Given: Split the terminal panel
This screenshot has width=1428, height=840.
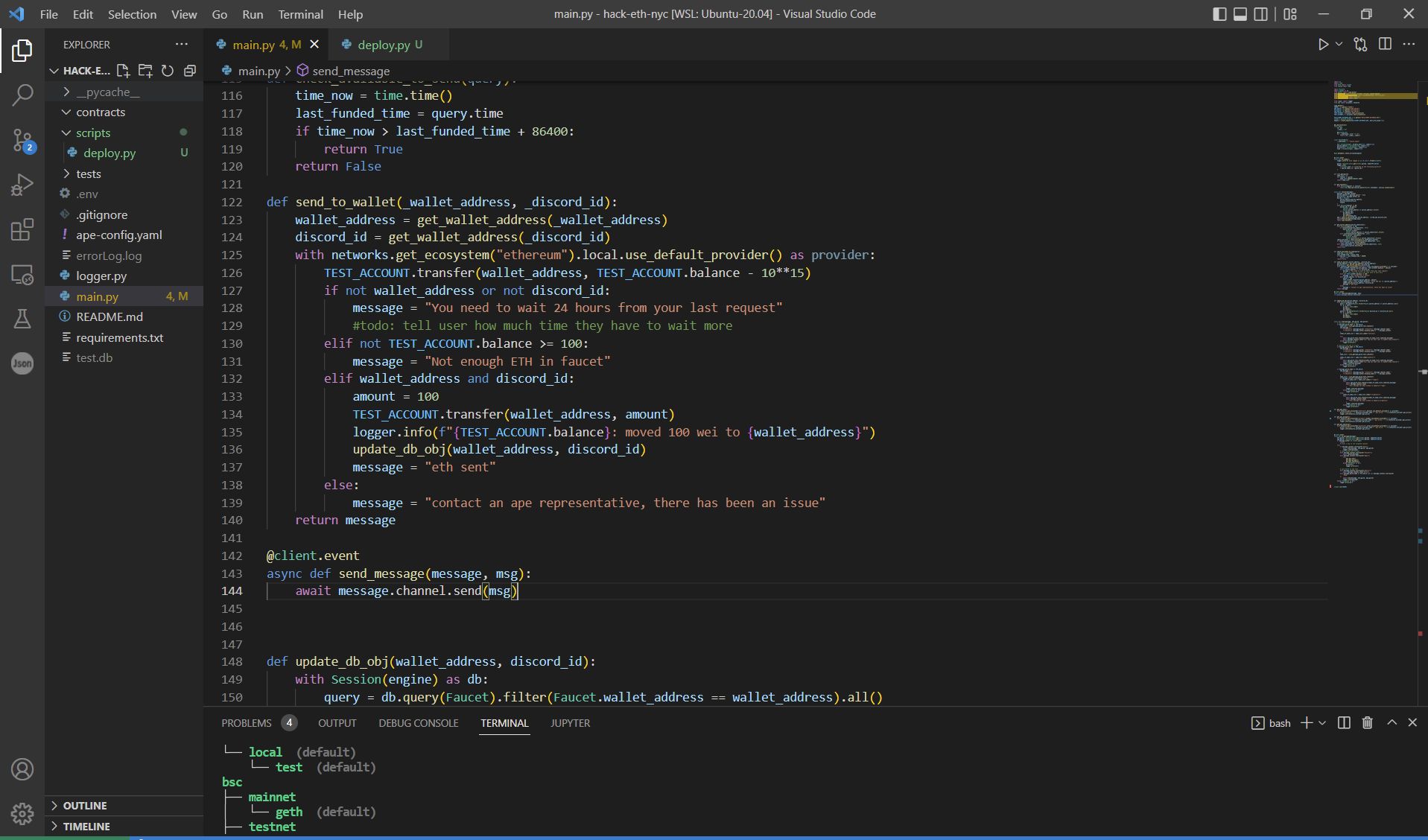Looking at the screenshot, I should [1344, 722].
